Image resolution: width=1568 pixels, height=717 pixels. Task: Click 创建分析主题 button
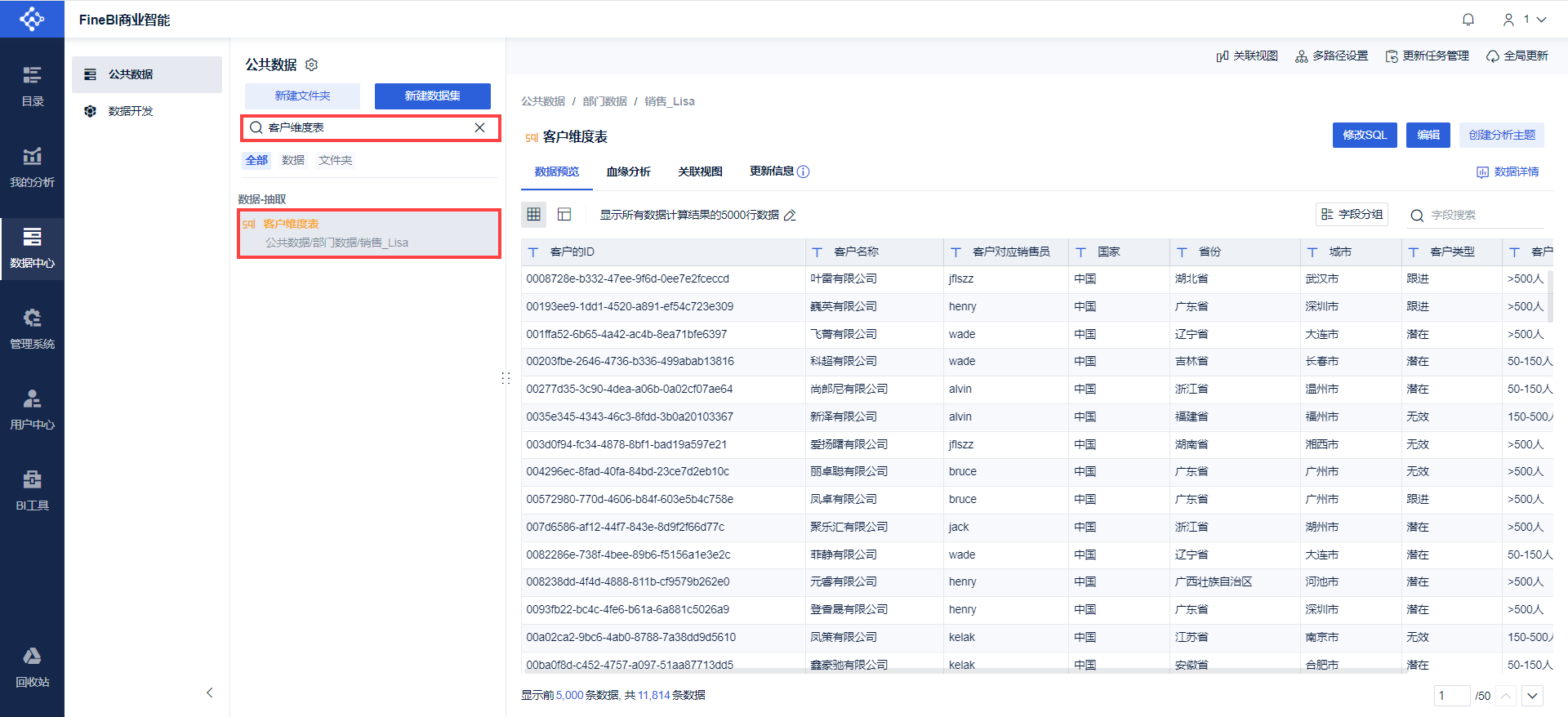(x=1502, y=135)
